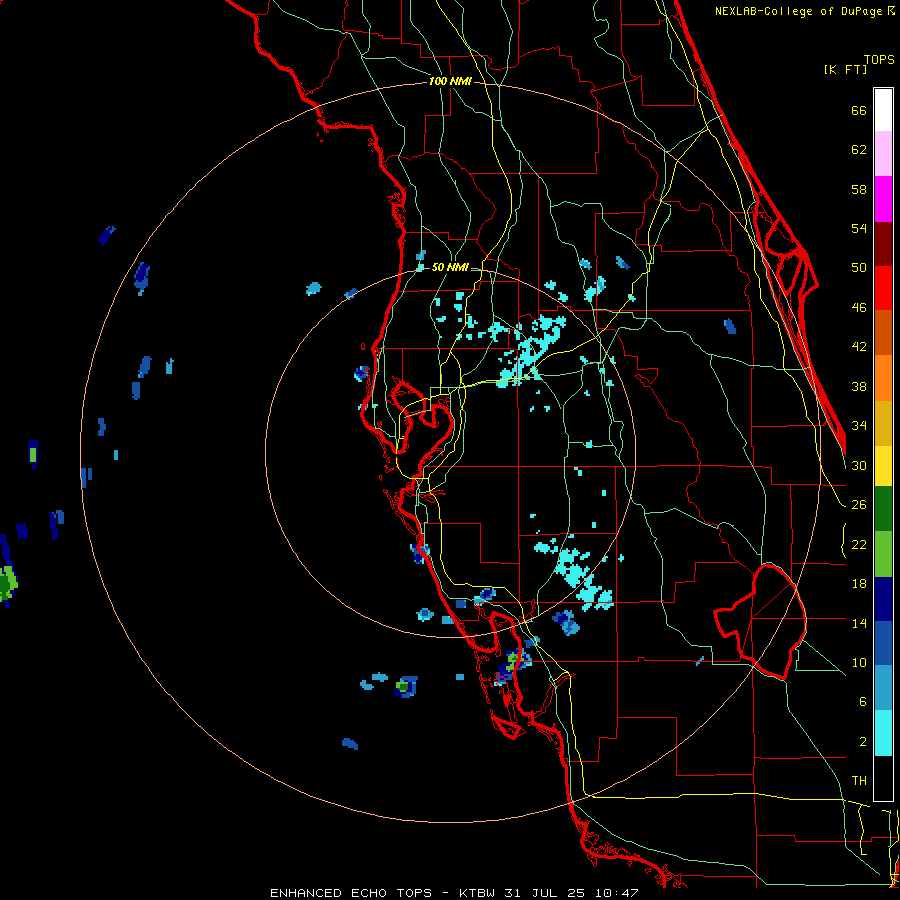Click the 46 legend value
This screenshot has width=900, height=900.
[x=859, y=308]
